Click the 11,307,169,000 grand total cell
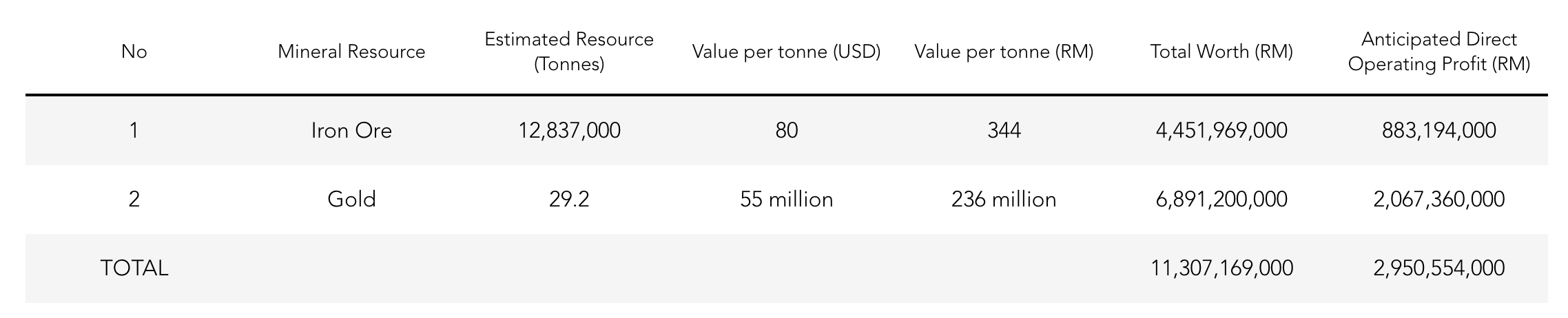1568x318 pixels. (1221, 268)
